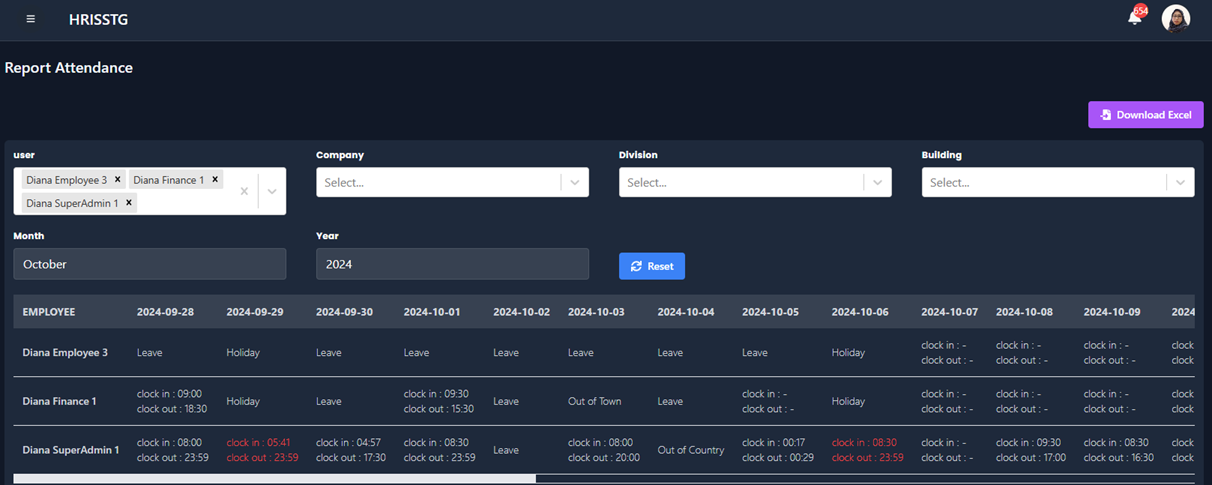This screenshot has height=485, width=1212.
Task: Click the 2024-10-06 column header
Action: [860, 312]
